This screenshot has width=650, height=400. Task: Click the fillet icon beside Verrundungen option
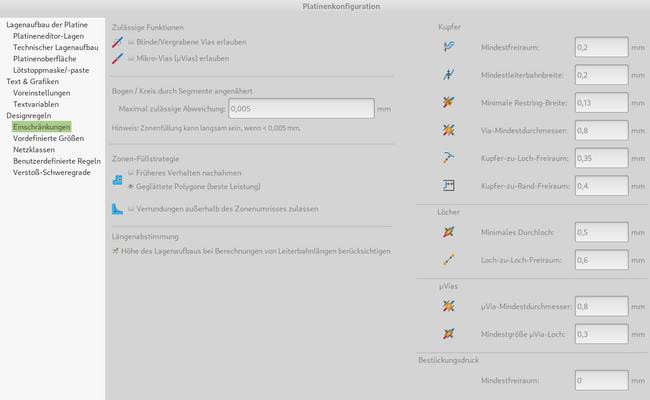click(x=117, y=209)
